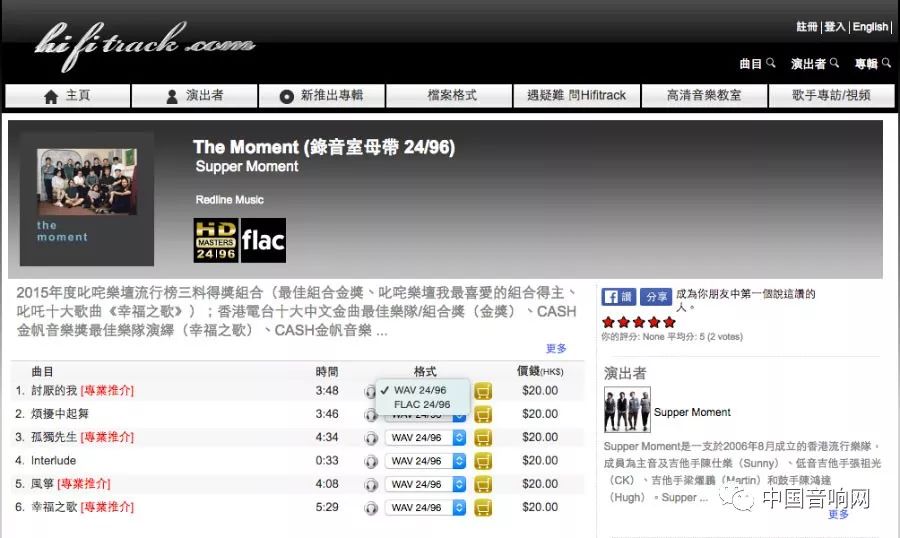Screen dimensions: 900x538
Task: Click the 曲目 search label in header
Action: pyautogui.click(x=751, y=64)
